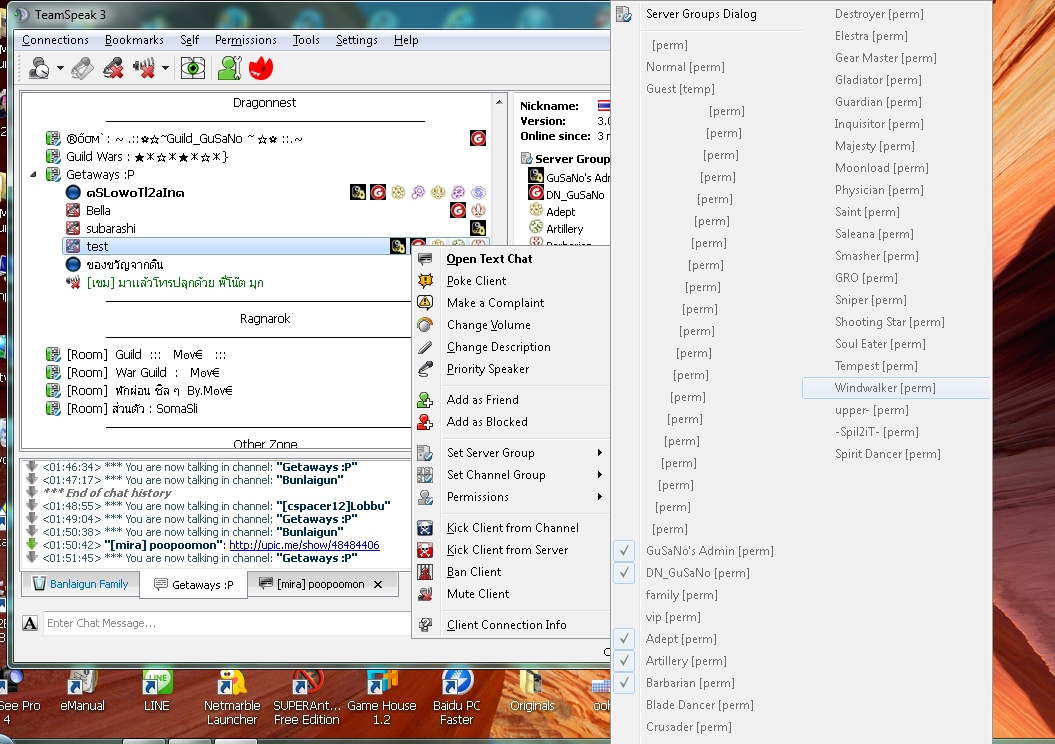This screenshot has height=744, width=1055.
Task: Click the red flame toolbar icon
Action: tap(261, 68)
